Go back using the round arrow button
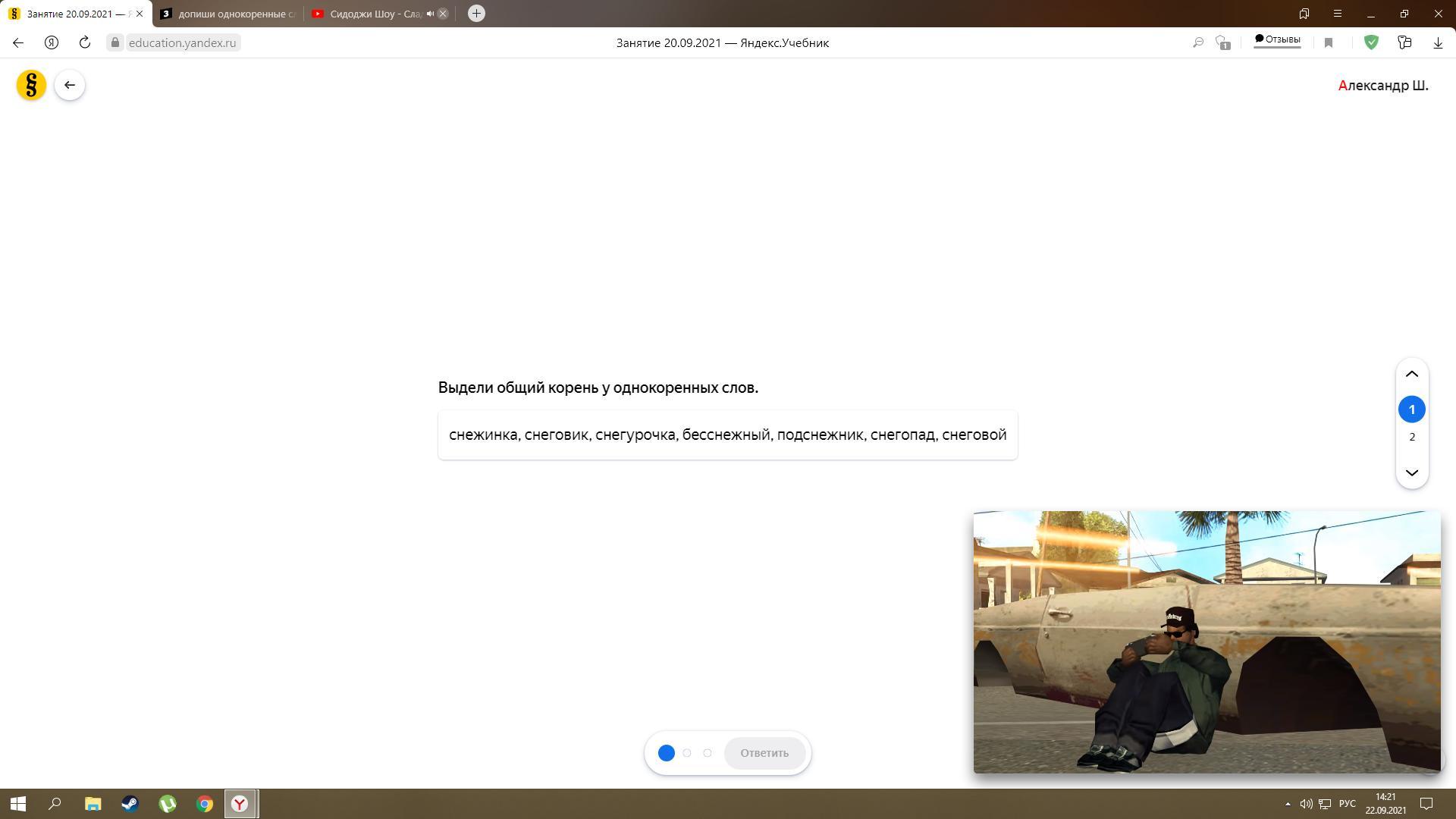This screenshot has width=1456, height=819. [70, 85]
